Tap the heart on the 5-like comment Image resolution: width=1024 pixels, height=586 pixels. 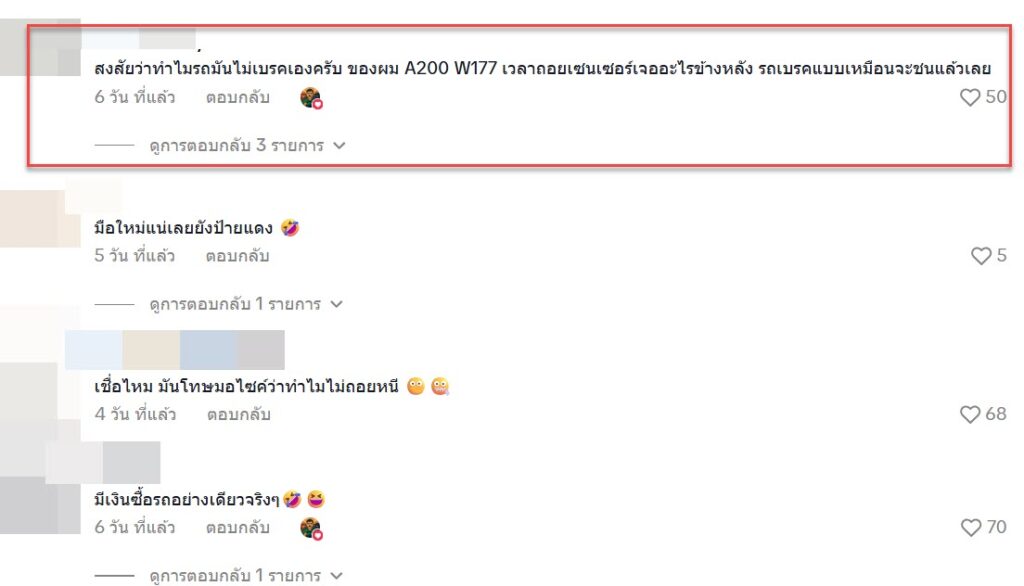[981, 255]
